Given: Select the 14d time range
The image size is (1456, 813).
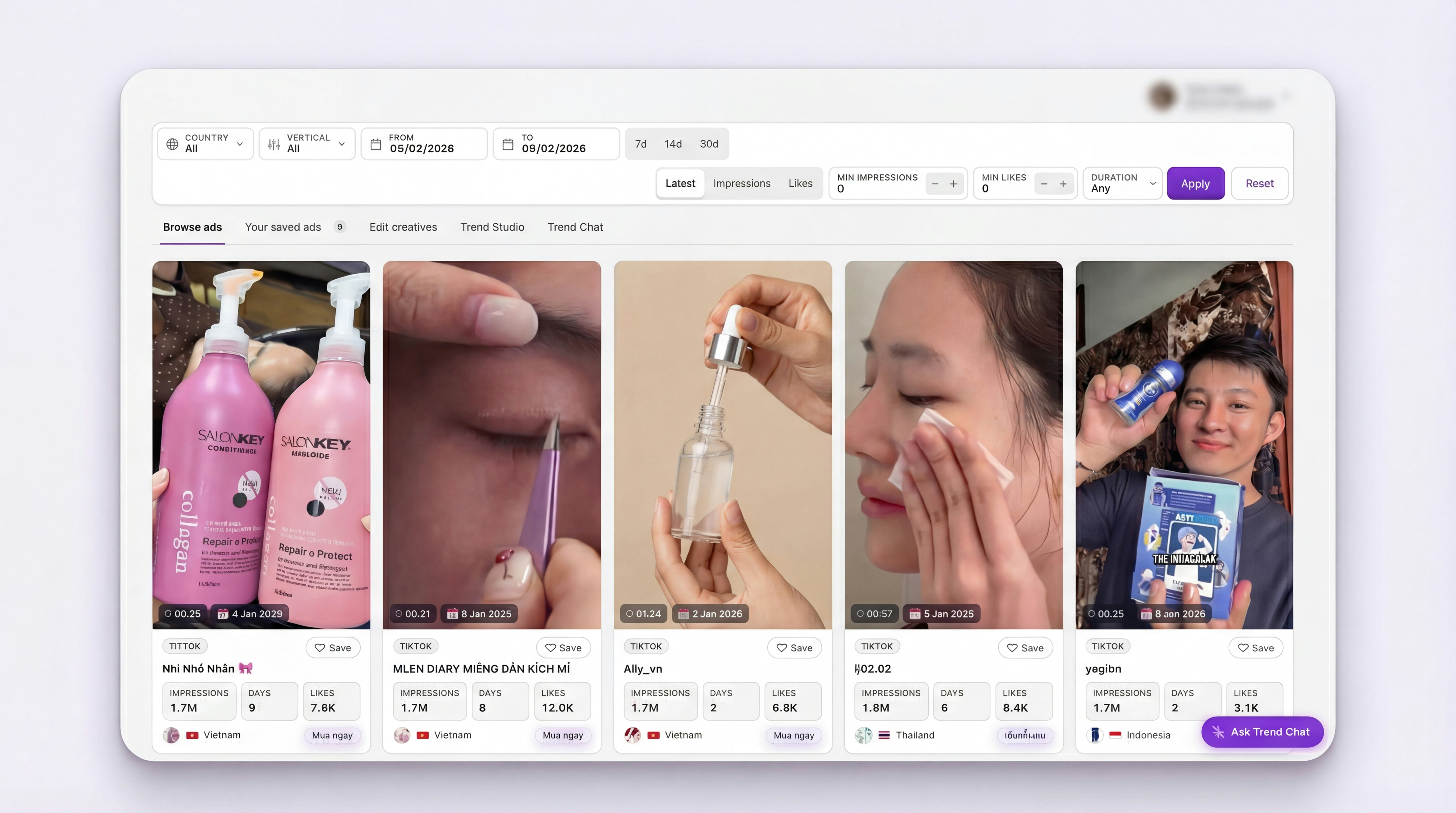Looking at the screenshot, I should click(x=673, y=144).
